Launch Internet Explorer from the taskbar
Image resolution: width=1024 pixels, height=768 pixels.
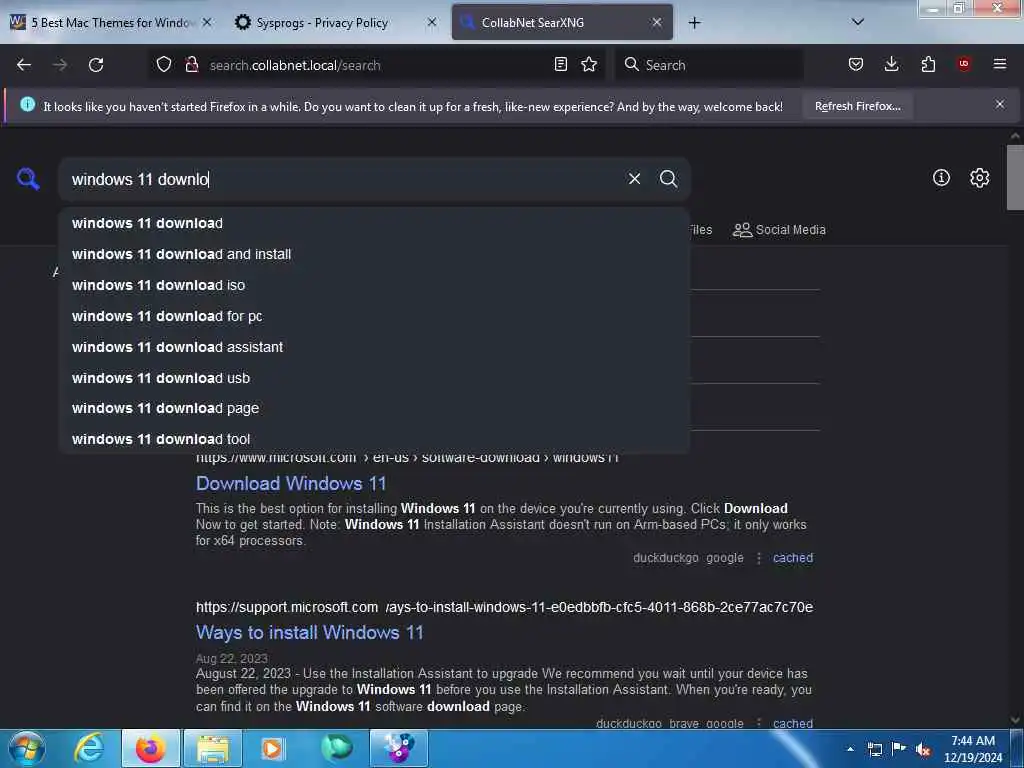coord(89,748)
